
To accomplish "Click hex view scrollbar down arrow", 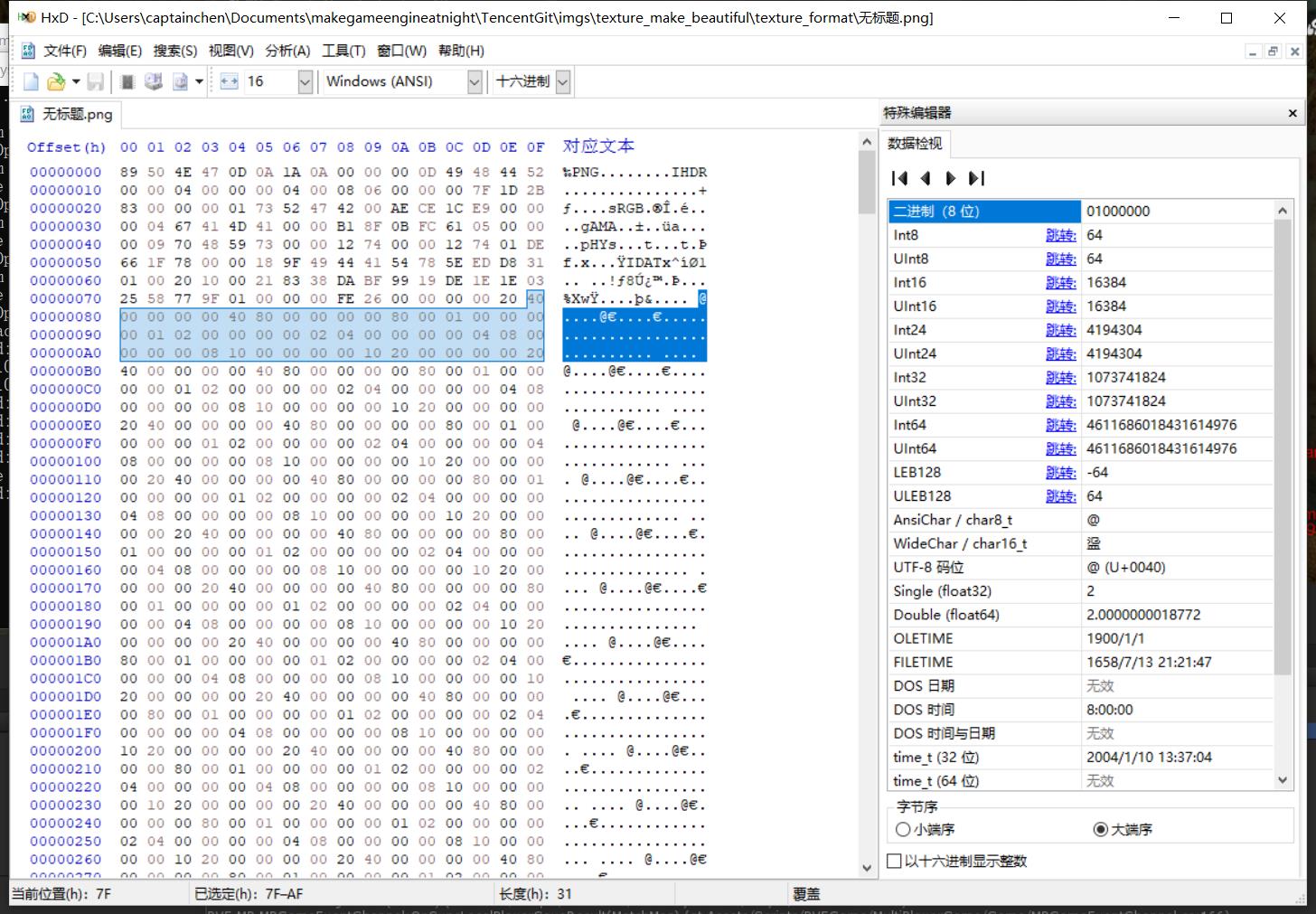I will (867, 868).
